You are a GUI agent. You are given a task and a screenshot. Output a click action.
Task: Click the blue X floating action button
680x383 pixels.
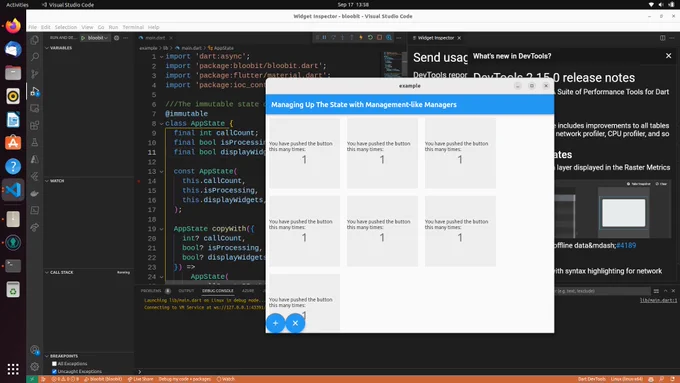click(295, 323)
